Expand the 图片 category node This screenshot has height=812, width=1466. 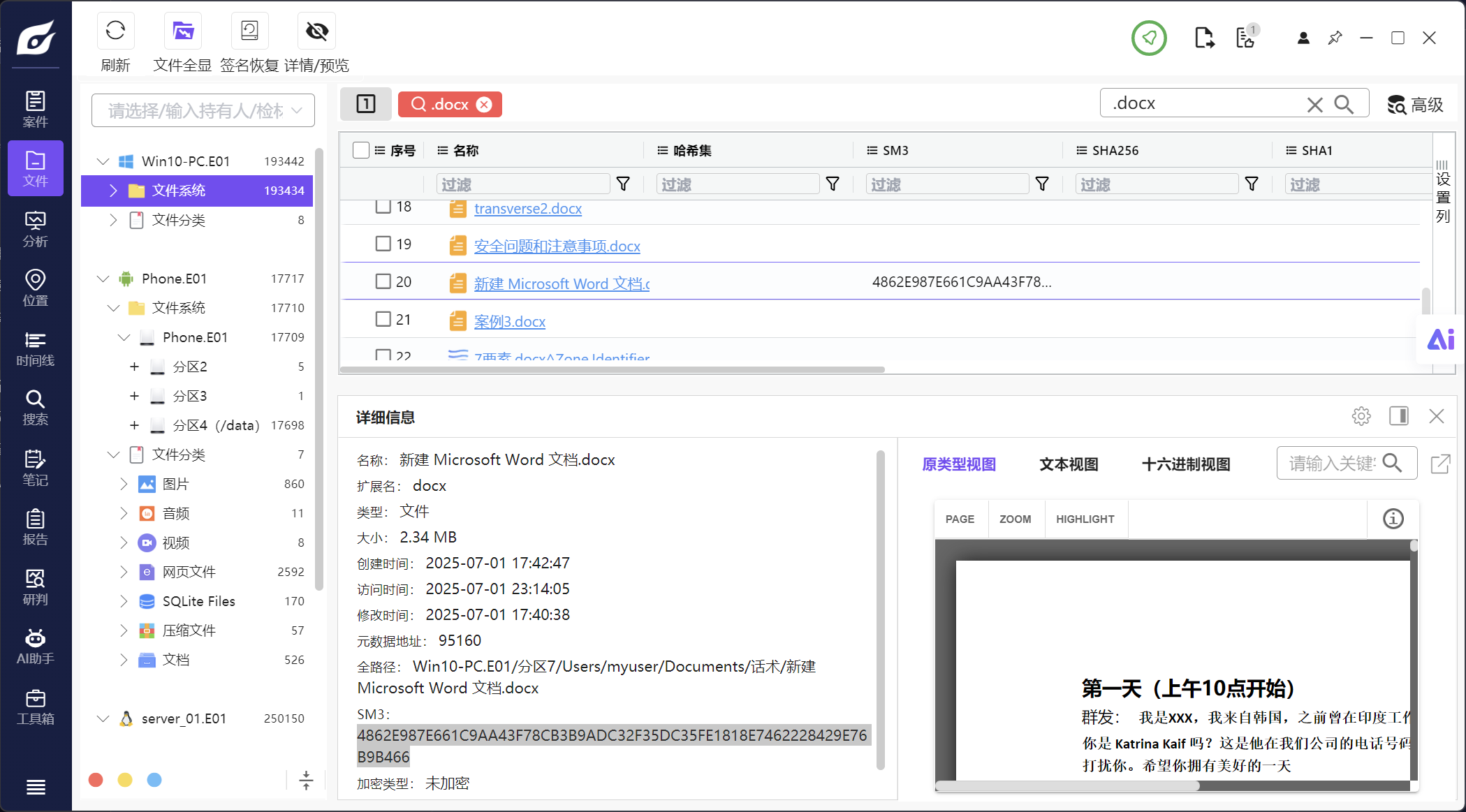124,484
